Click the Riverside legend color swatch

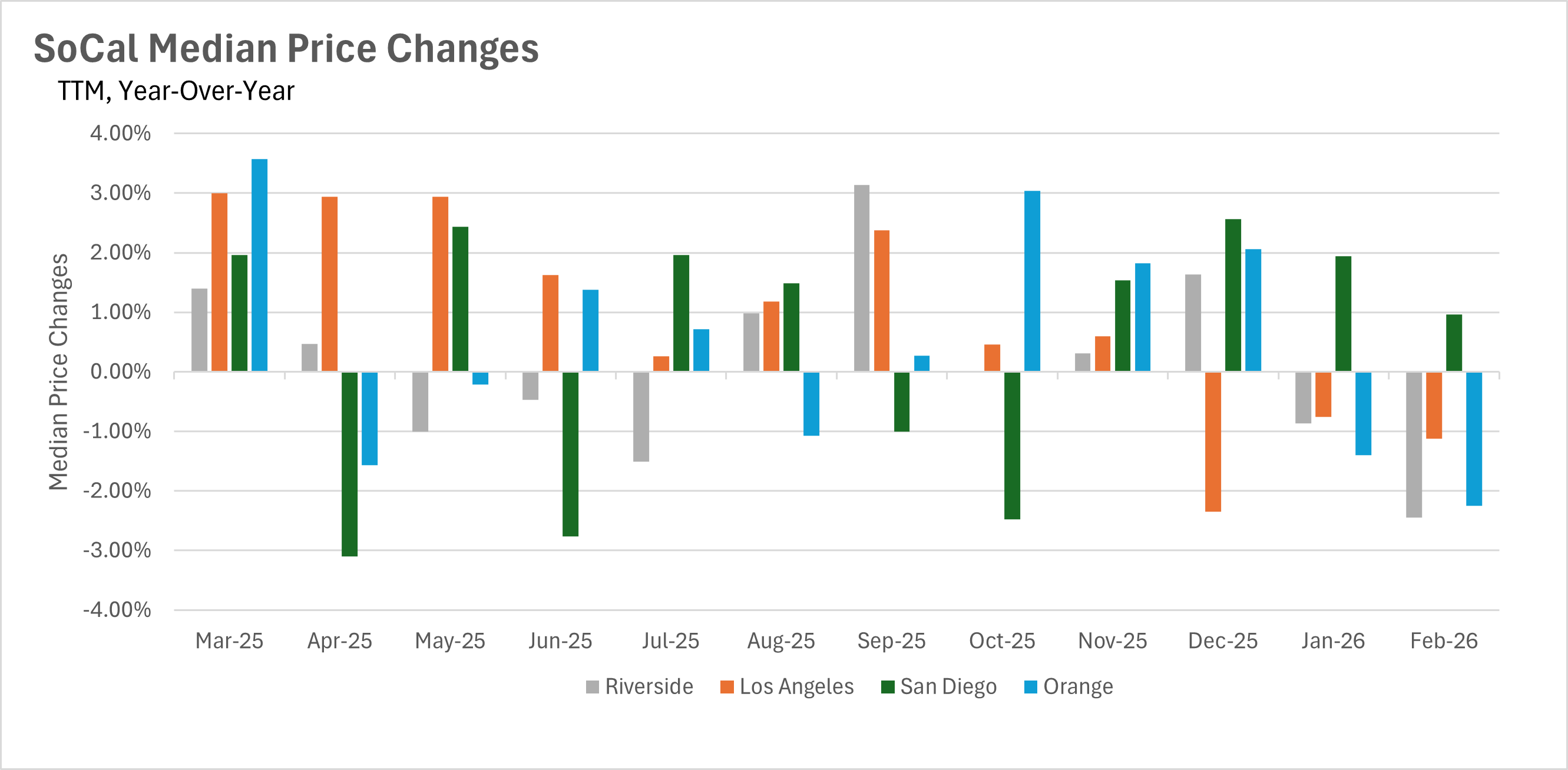coord(591,687)
